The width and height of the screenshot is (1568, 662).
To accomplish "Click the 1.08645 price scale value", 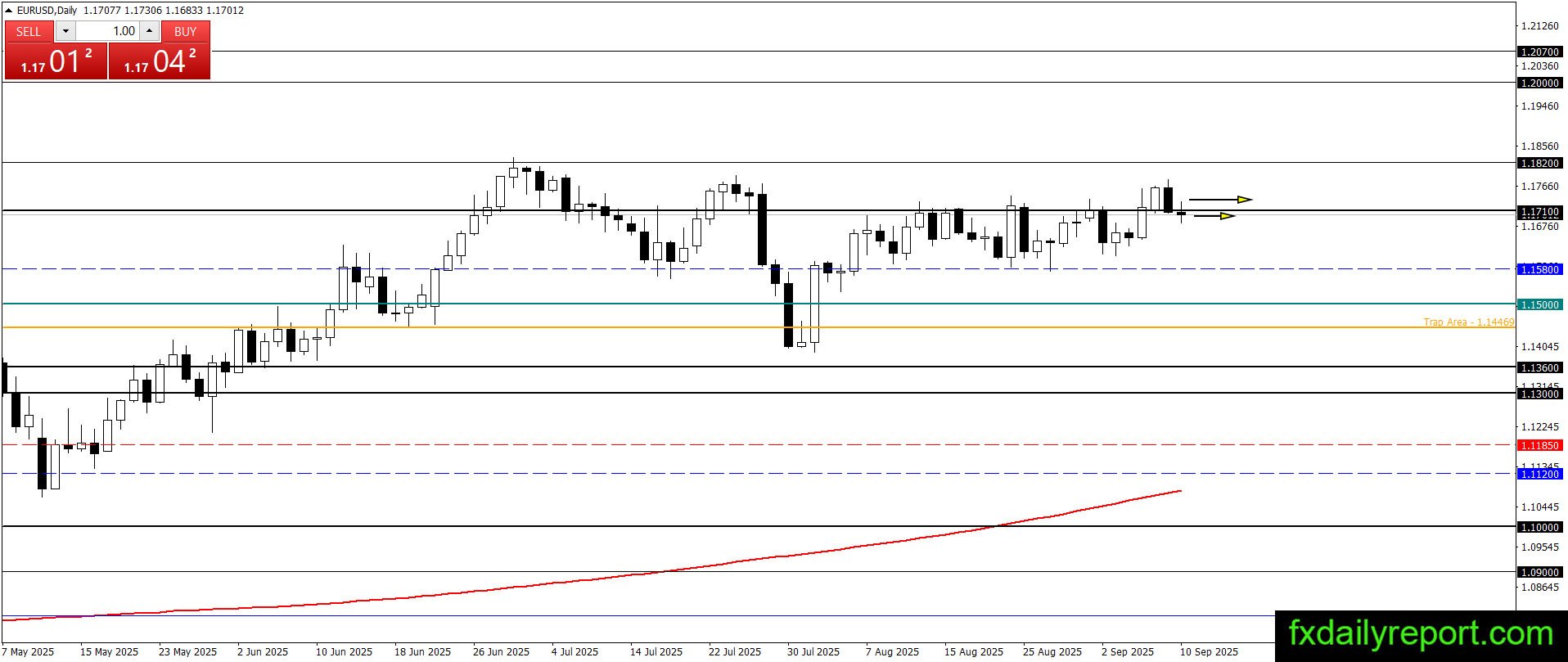I will (1539, 588).
